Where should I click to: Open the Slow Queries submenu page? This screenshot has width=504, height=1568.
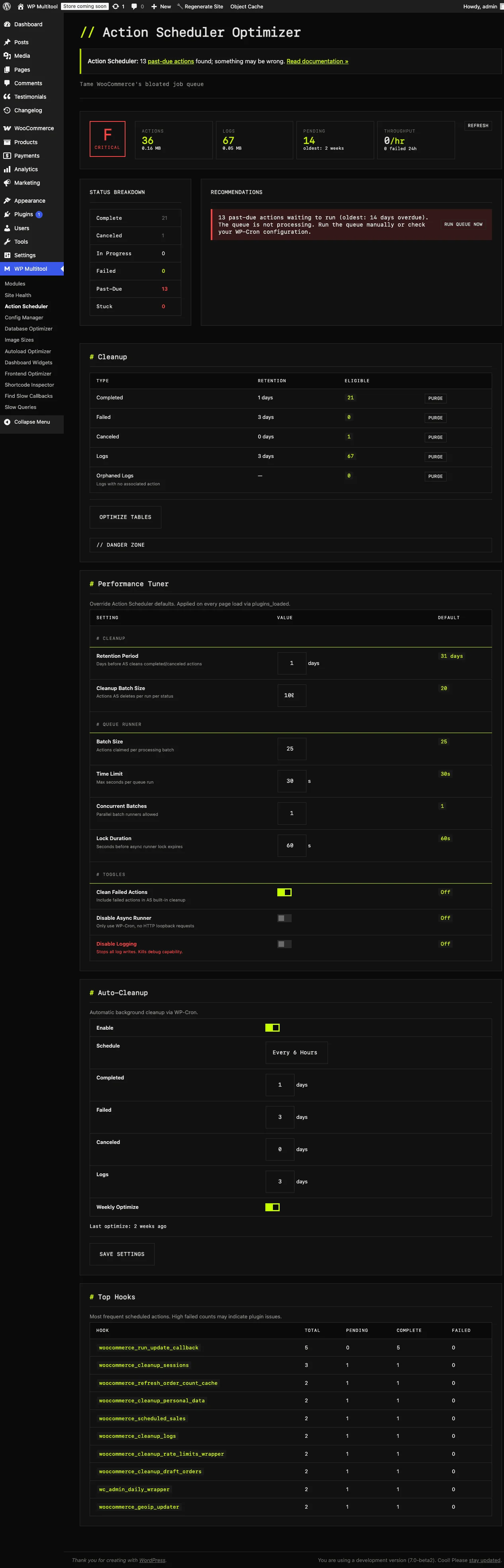pos(21,407)
